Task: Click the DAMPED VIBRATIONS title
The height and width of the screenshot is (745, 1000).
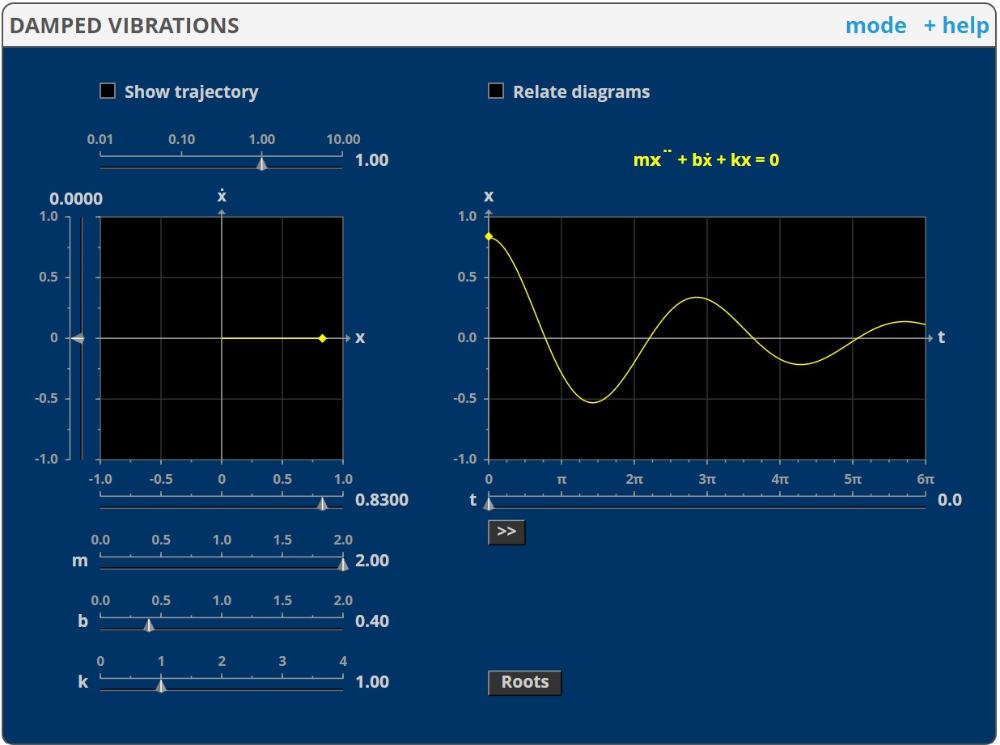Action: [x=124, y=26]
